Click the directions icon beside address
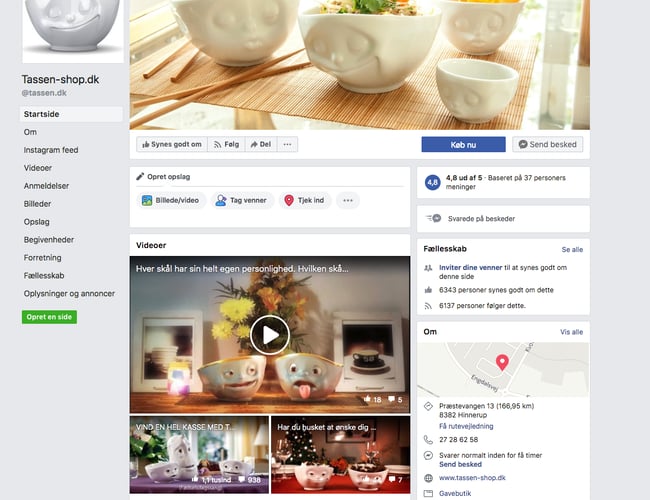650x500 pixels. tap(428, 406)
